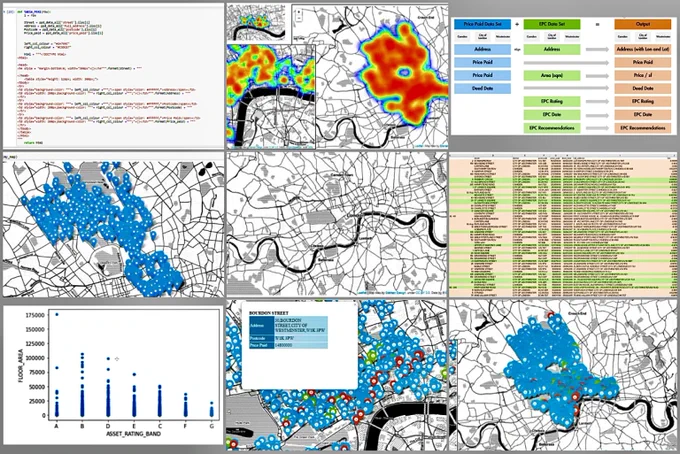Viewport: 680px width, 454px height.
Task: Click the 100000 tick on the y-axis
Action: tap(36, 358)
